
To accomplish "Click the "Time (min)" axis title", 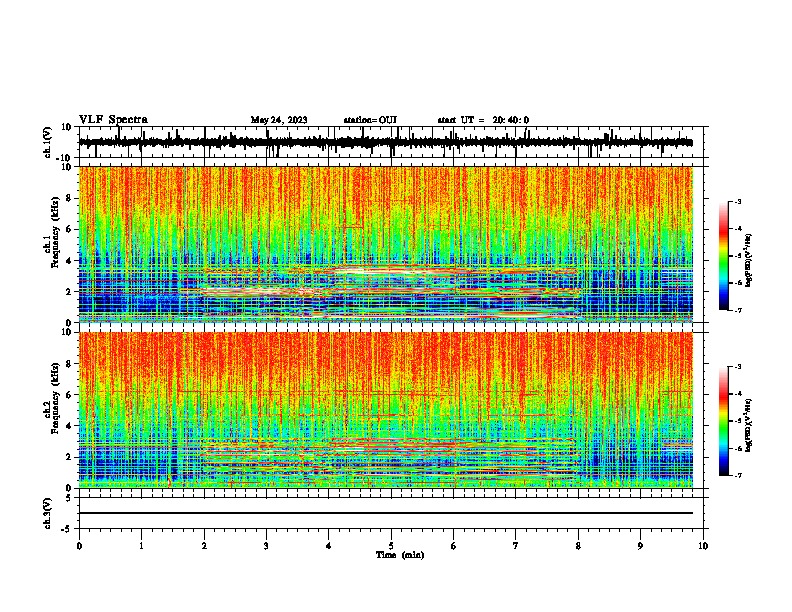I will pyautogui.click(x=400, y=555).
